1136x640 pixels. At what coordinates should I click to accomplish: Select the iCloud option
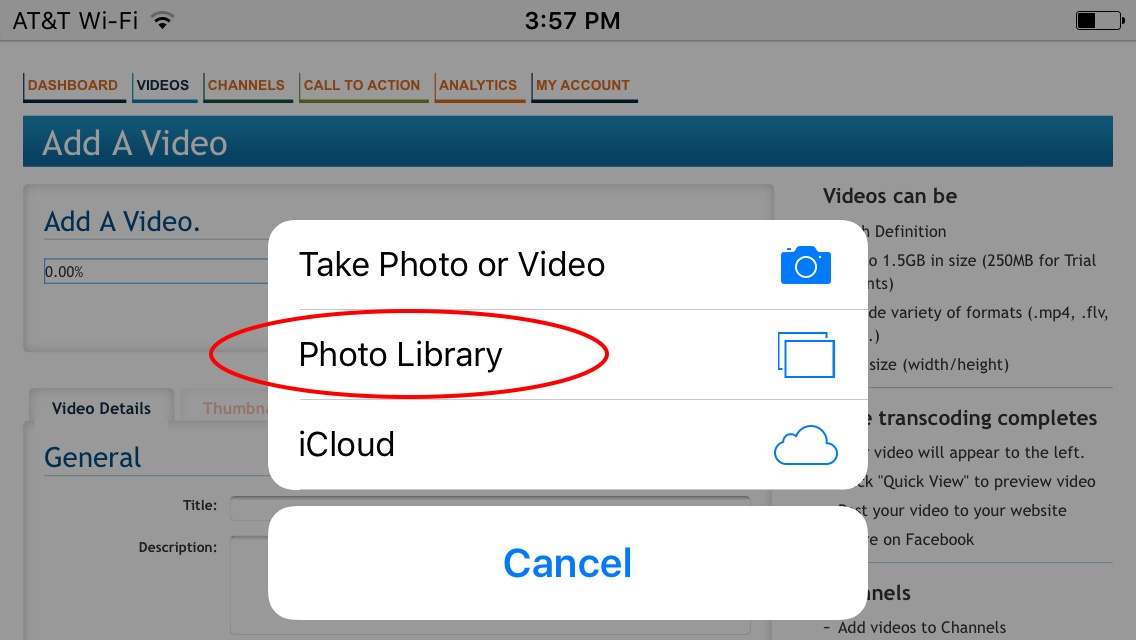(x=568, y=444)
